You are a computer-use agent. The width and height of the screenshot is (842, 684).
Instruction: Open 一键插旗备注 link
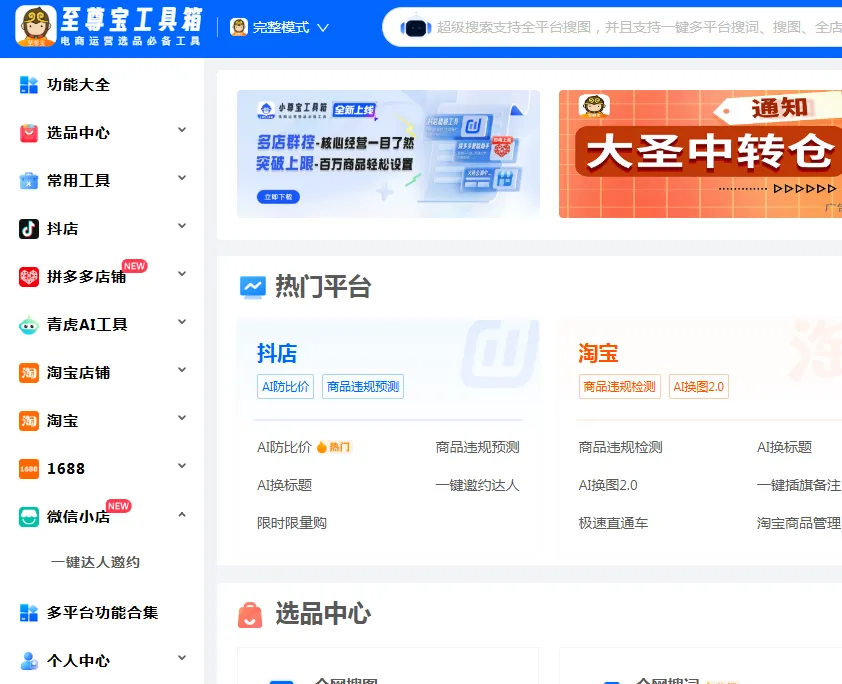pos(799,485)
